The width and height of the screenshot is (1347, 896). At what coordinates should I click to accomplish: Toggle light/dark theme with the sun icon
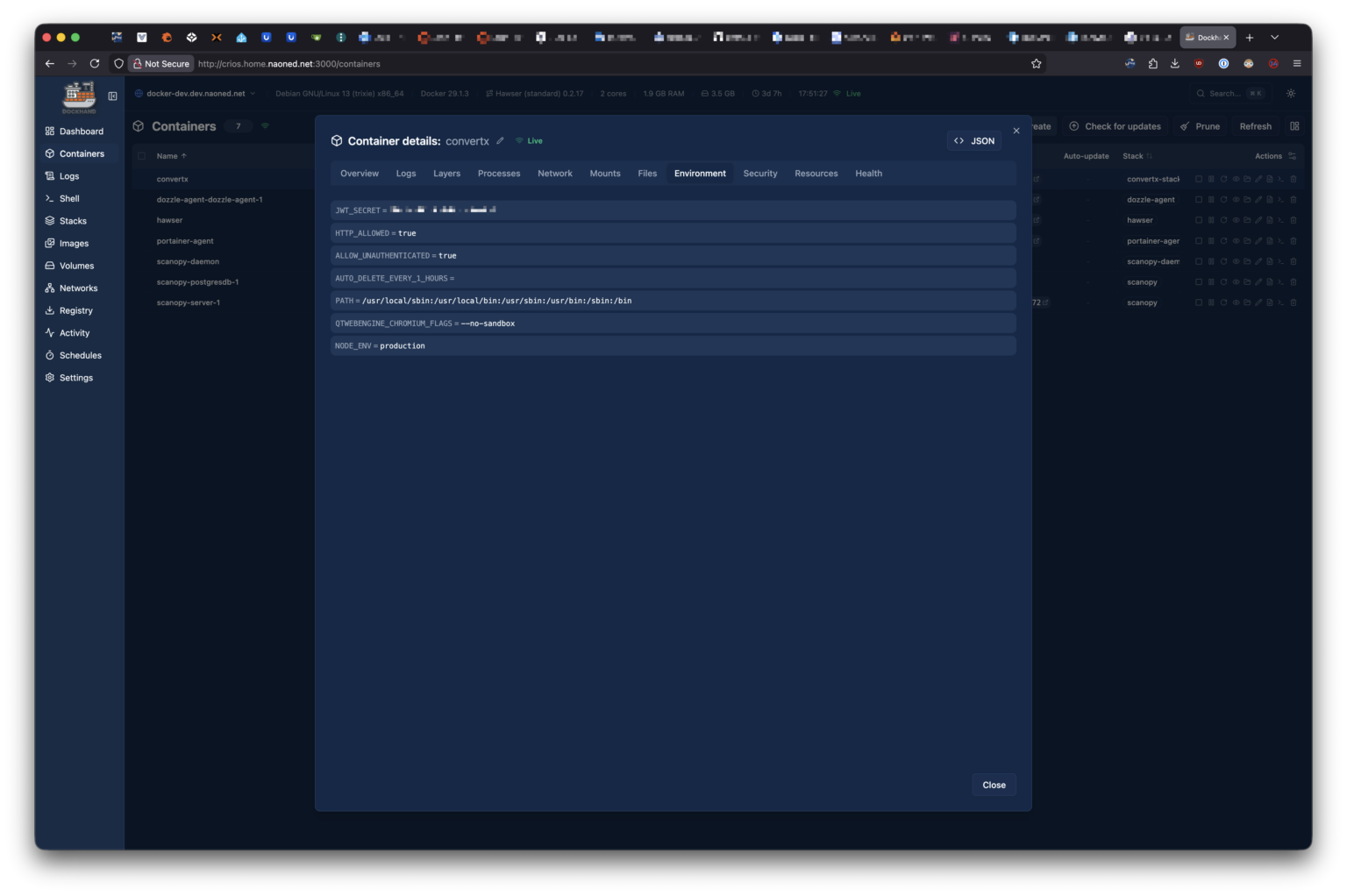(1291, 94)
